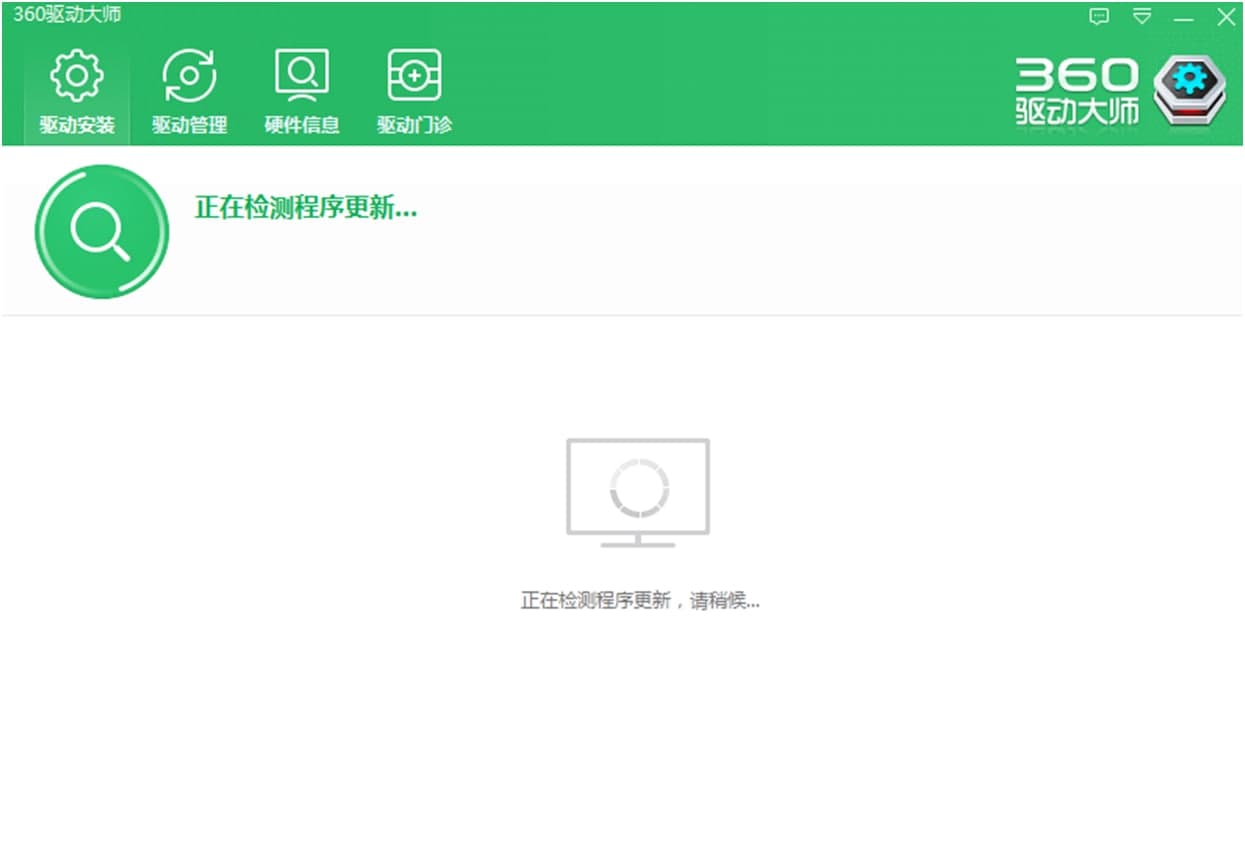Minimize the 360驱动大师 window
The width and height of the screenshot is (1245, 867).
[x=1183, y=17]
